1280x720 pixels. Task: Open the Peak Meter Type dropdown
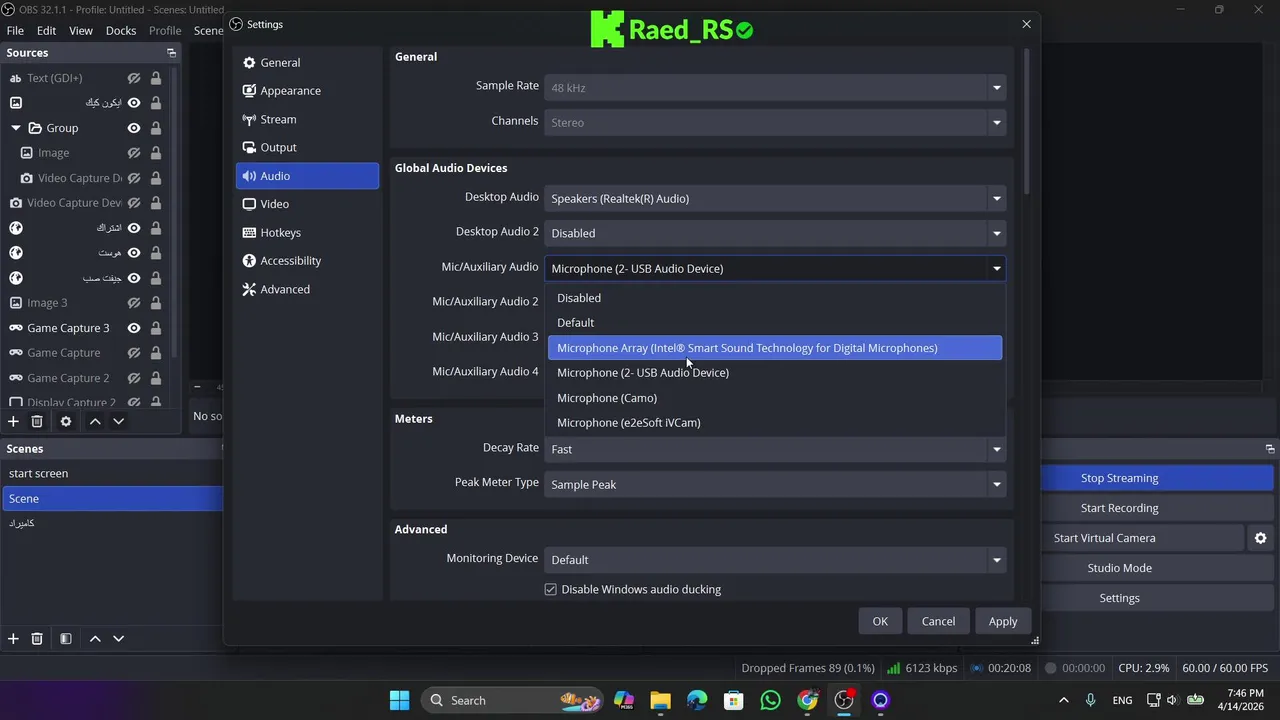tap(775, 484)
